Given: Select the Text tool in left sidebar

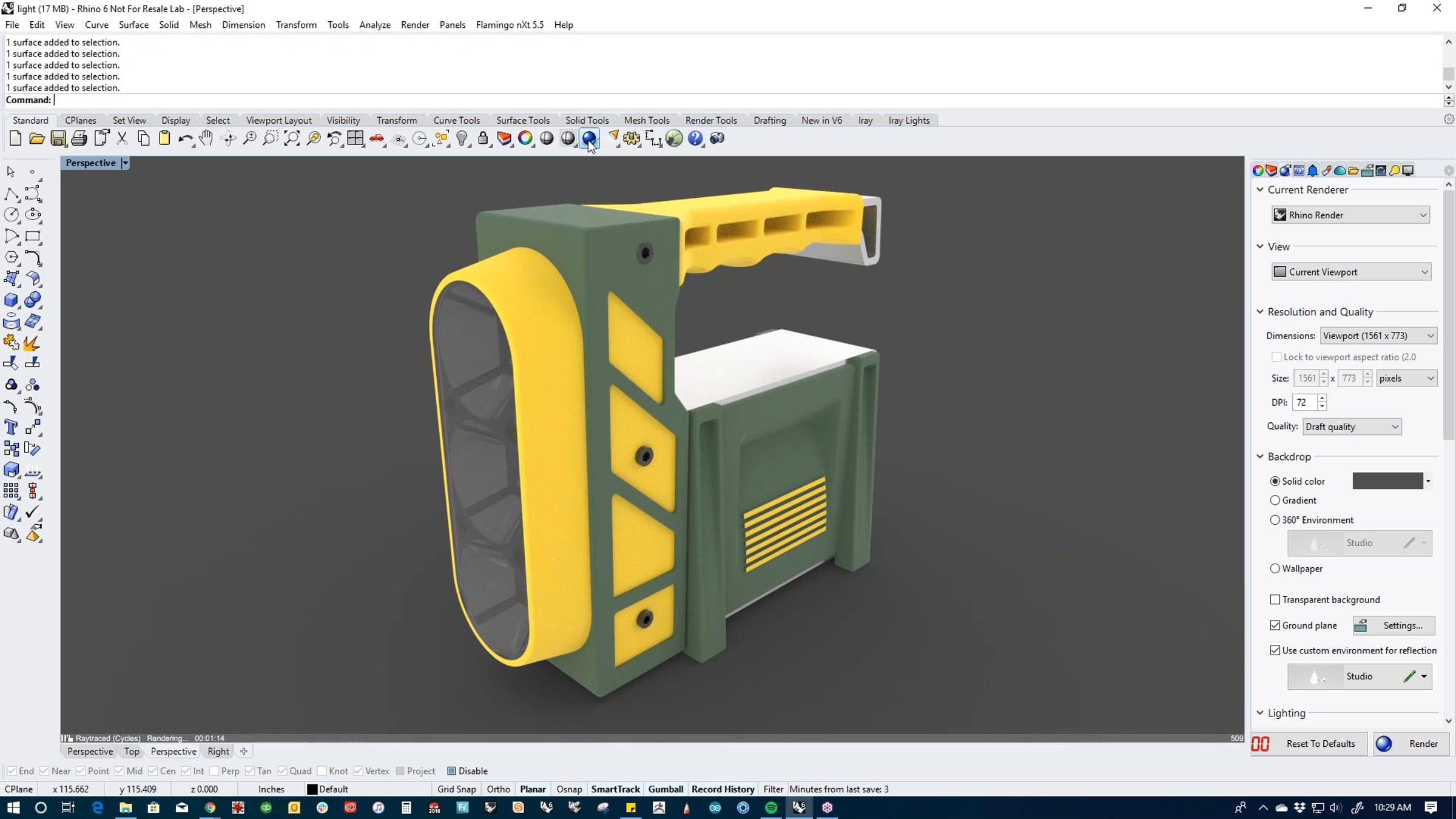Looking at the screenshot, I should tap(11, 427).
